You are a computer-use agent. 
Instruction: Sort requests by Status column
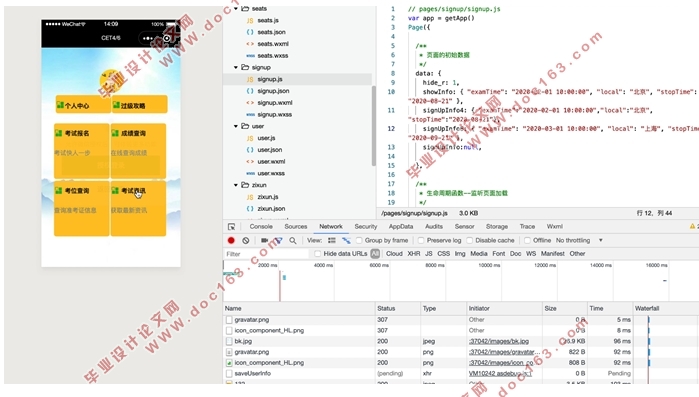click(398, 308)
